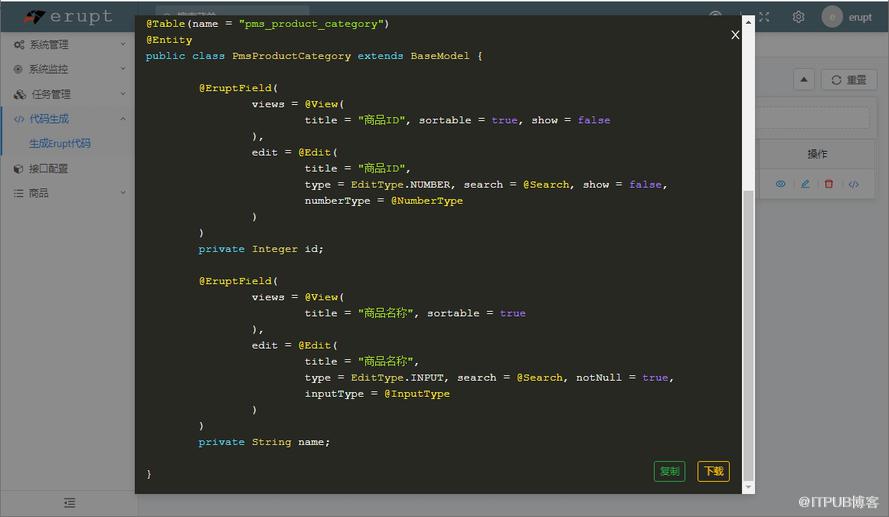Click the 'private Integer id;' line
889x517 pixels.
(261, 249)
